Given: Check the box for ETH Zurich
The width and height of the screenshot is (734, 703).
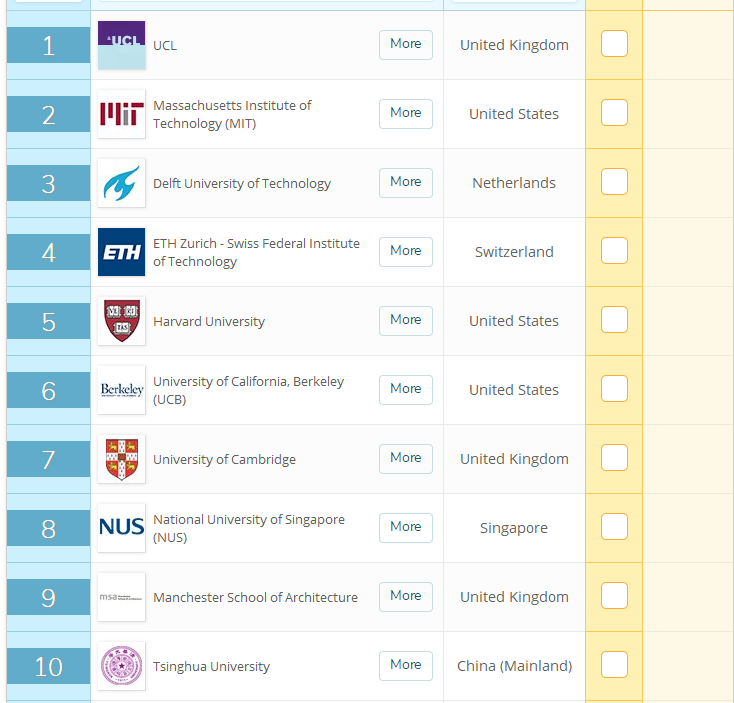Looking at the screenshot, I should coord(614,250).
